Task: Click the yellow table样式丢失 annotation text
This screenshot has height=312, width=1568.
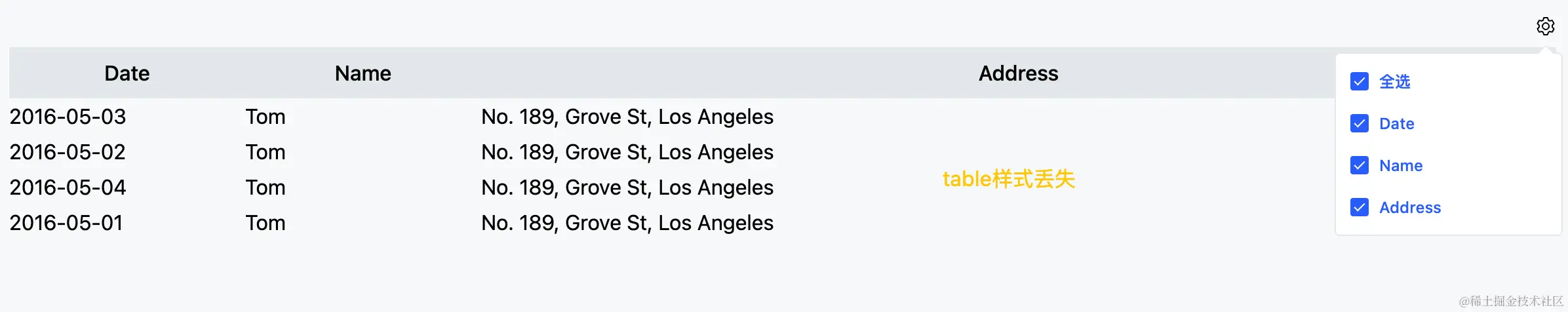Action: (x=1009, y=178)
